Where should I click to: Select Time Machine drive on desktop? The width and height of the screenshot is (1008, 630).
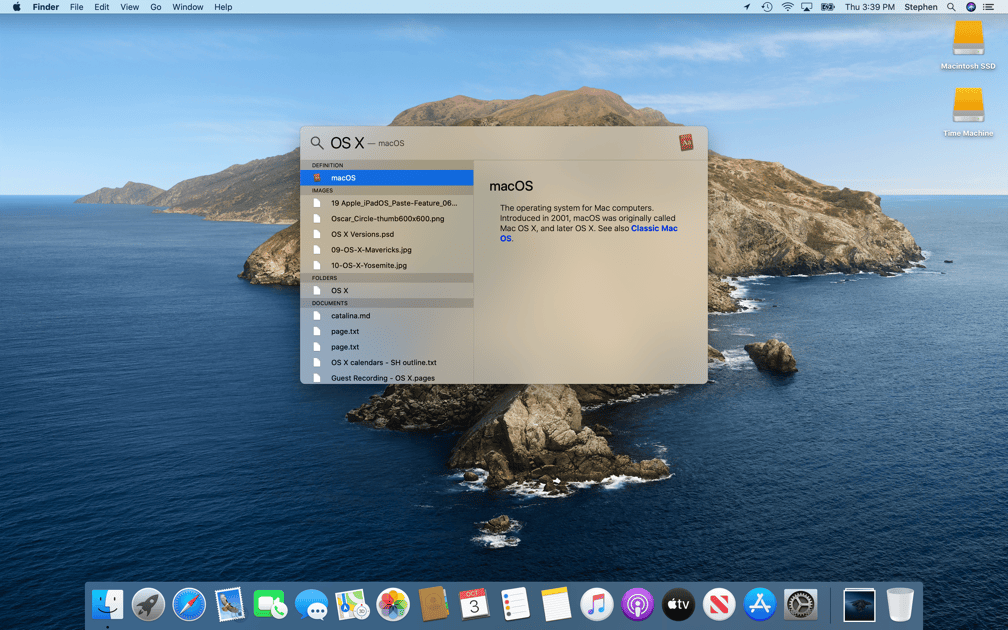(968, 112)
